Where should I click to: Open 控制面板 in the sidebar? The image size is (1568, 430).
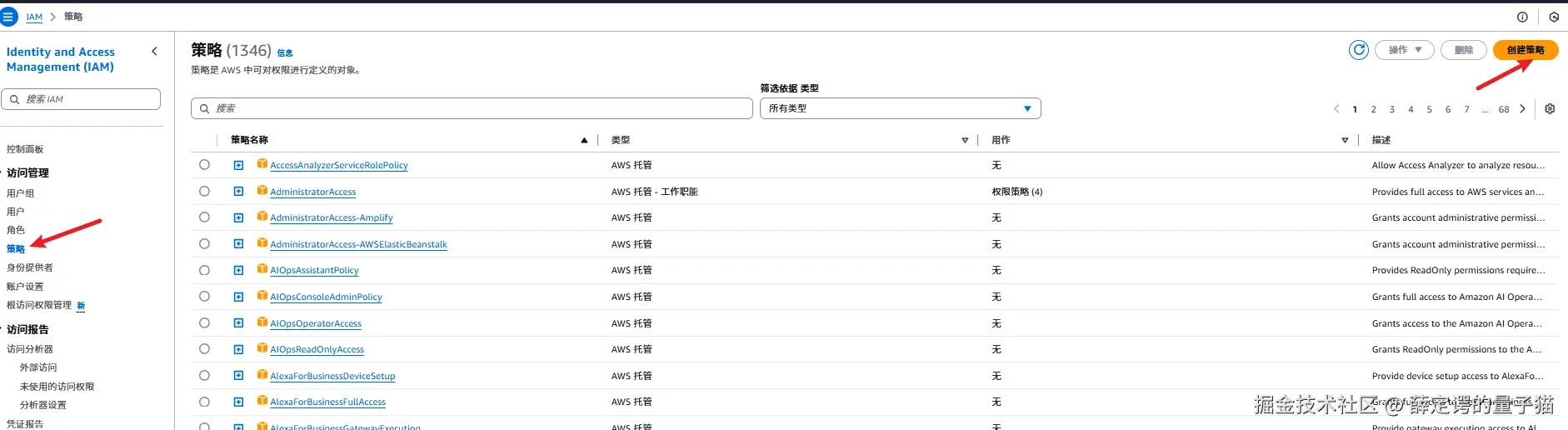[x=25, y=149]
